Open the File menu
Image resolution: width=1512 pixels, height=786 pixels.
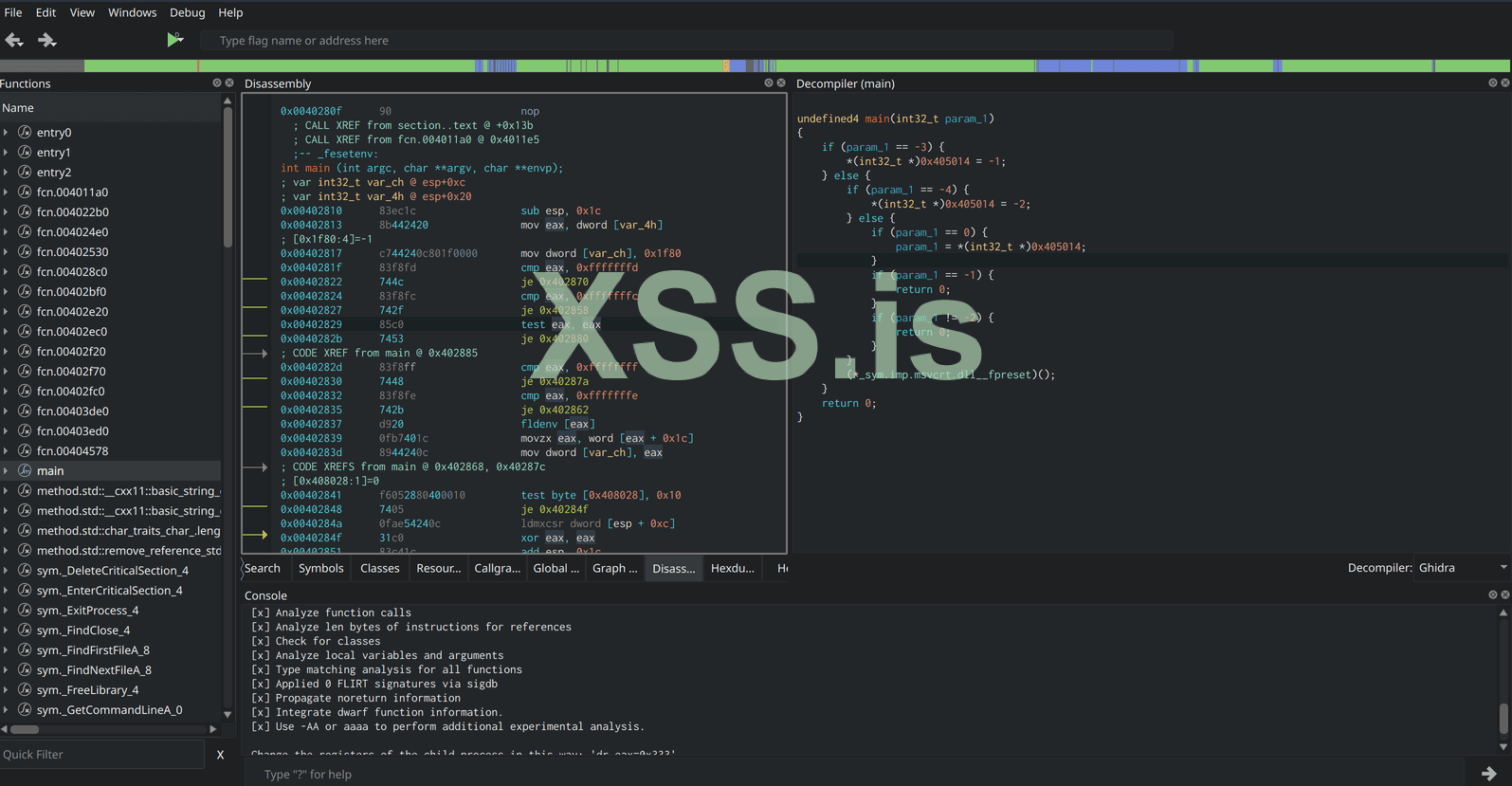click(13, 12)
